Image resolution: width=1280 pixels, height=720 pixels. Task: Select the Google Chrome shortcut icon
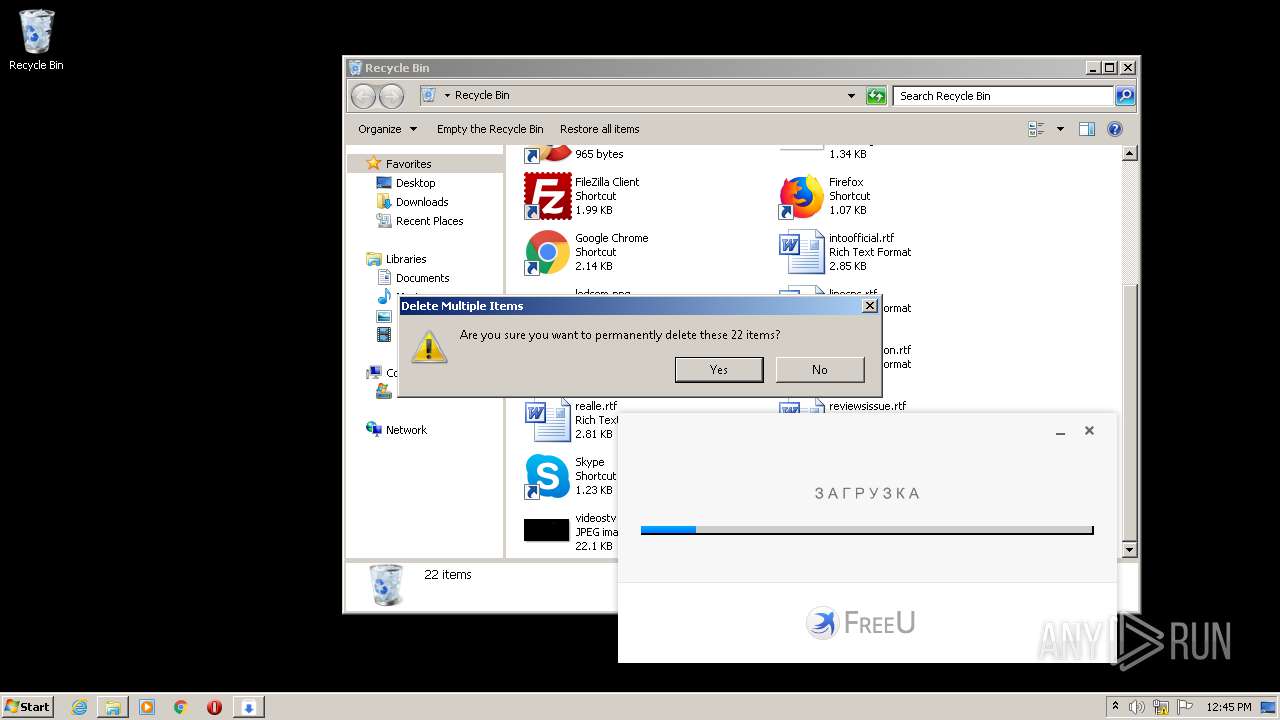click(547, 252)
